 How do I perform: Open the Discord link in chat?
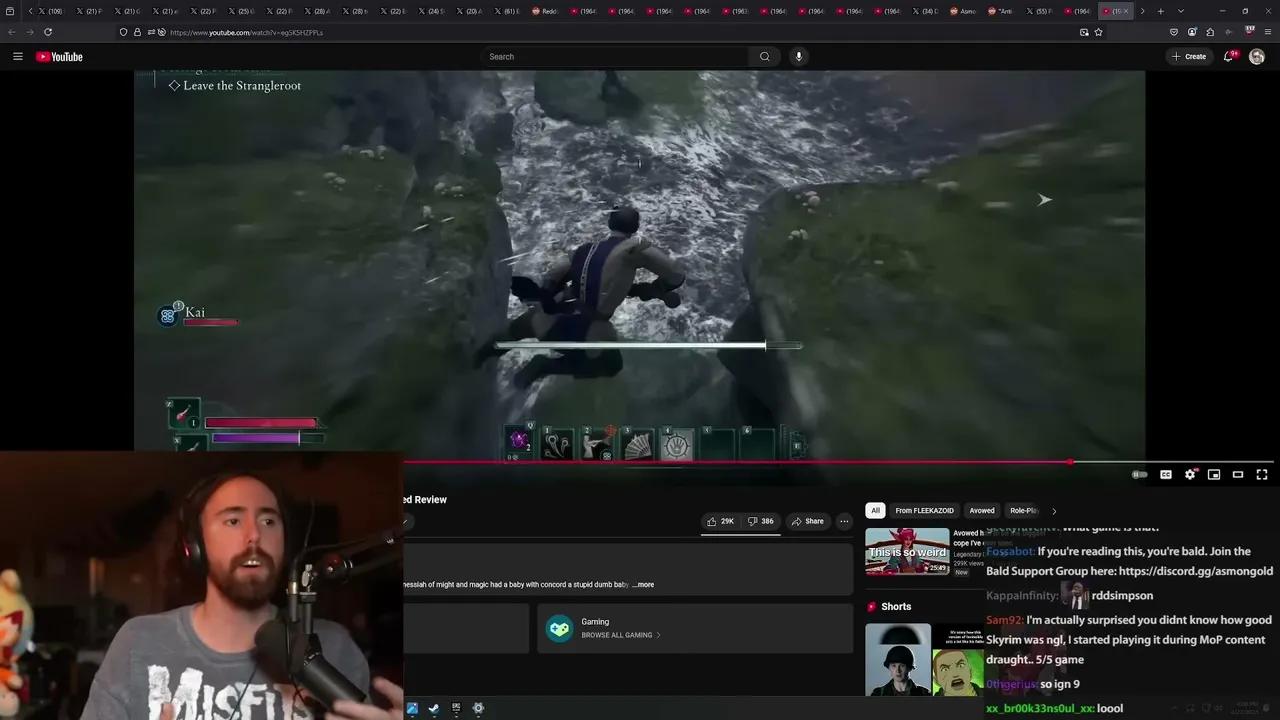pos(1195,571)
